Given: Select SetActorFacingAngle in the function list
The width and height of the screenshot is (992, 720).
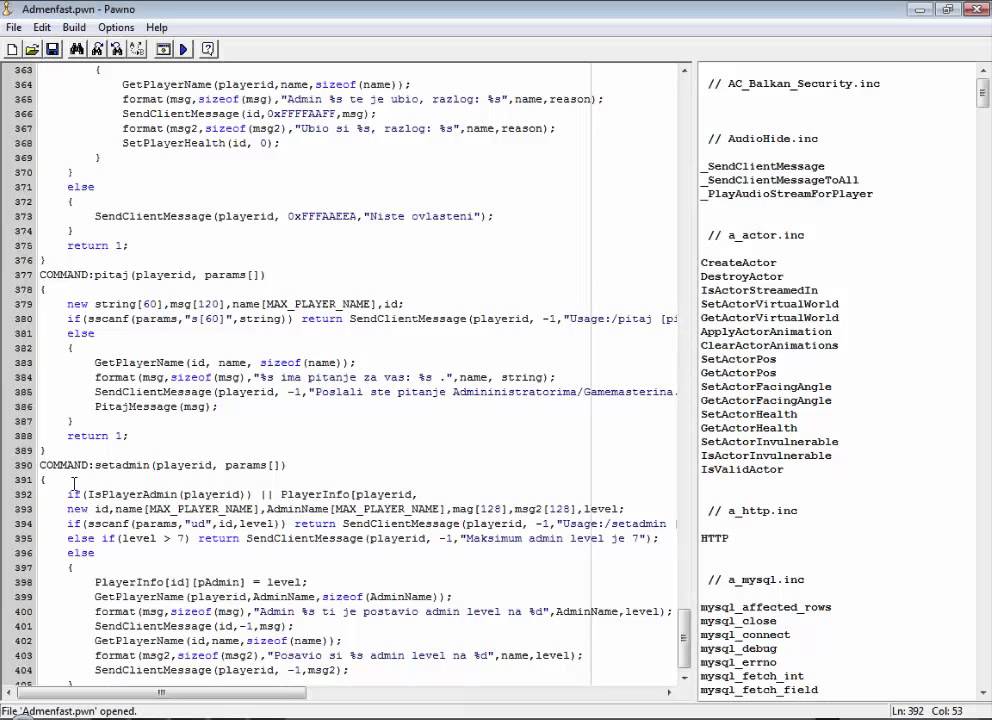Looking at the screenshot, I should click(766, 387).
